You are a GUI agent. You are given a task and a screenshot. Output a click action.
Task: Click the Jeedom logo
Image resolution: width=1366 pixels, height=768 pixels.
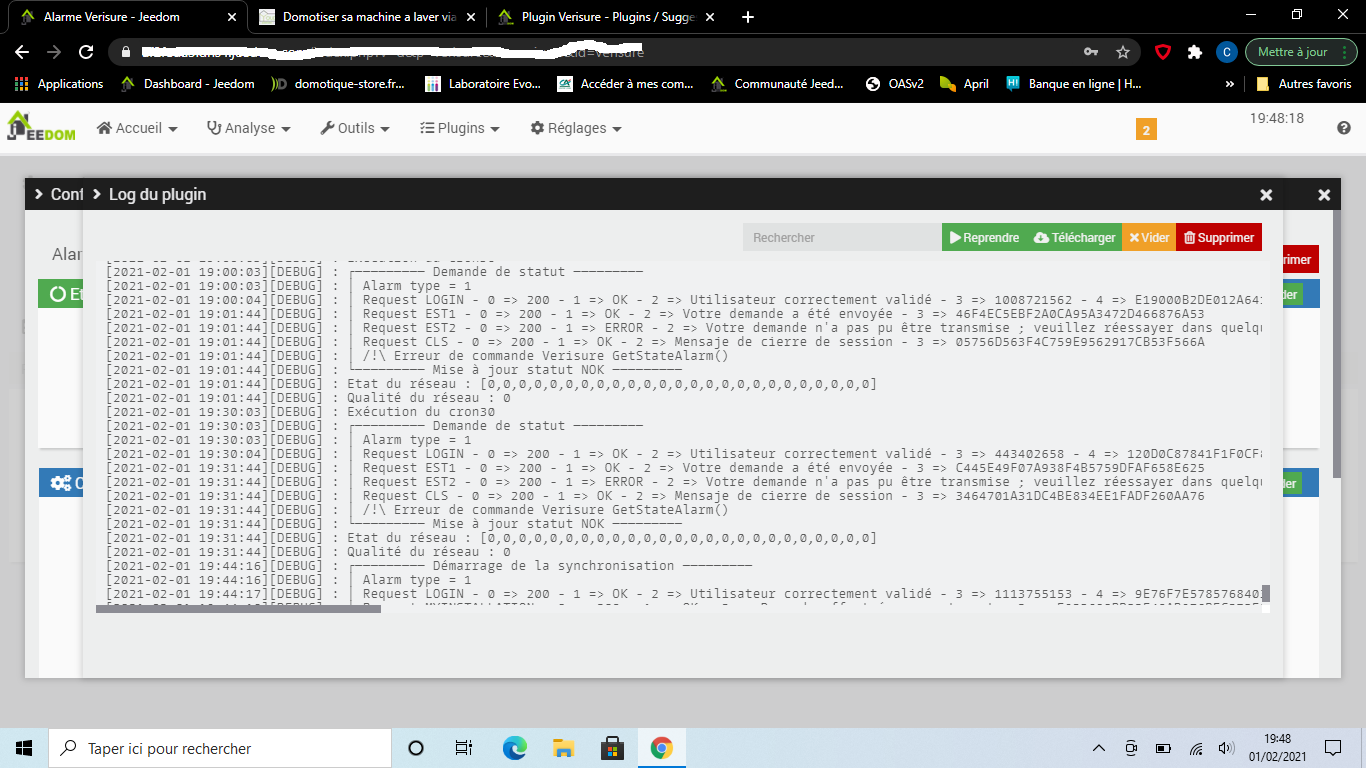(41, 127)
